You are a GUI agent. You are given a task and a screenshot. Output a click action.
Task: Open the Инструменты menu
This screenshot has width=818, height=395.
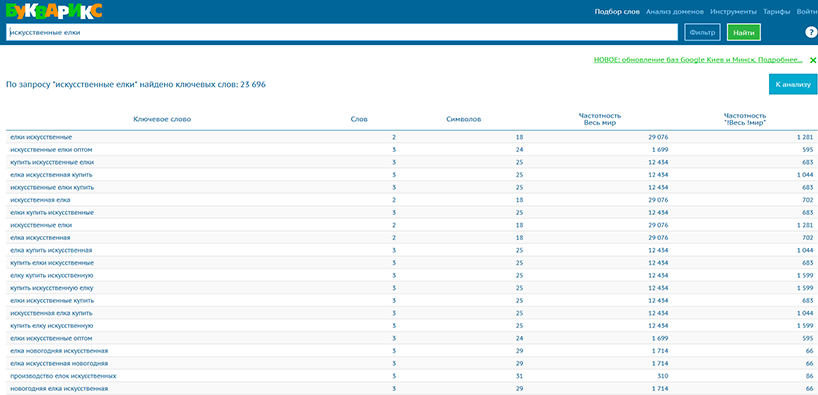[733, 11]
